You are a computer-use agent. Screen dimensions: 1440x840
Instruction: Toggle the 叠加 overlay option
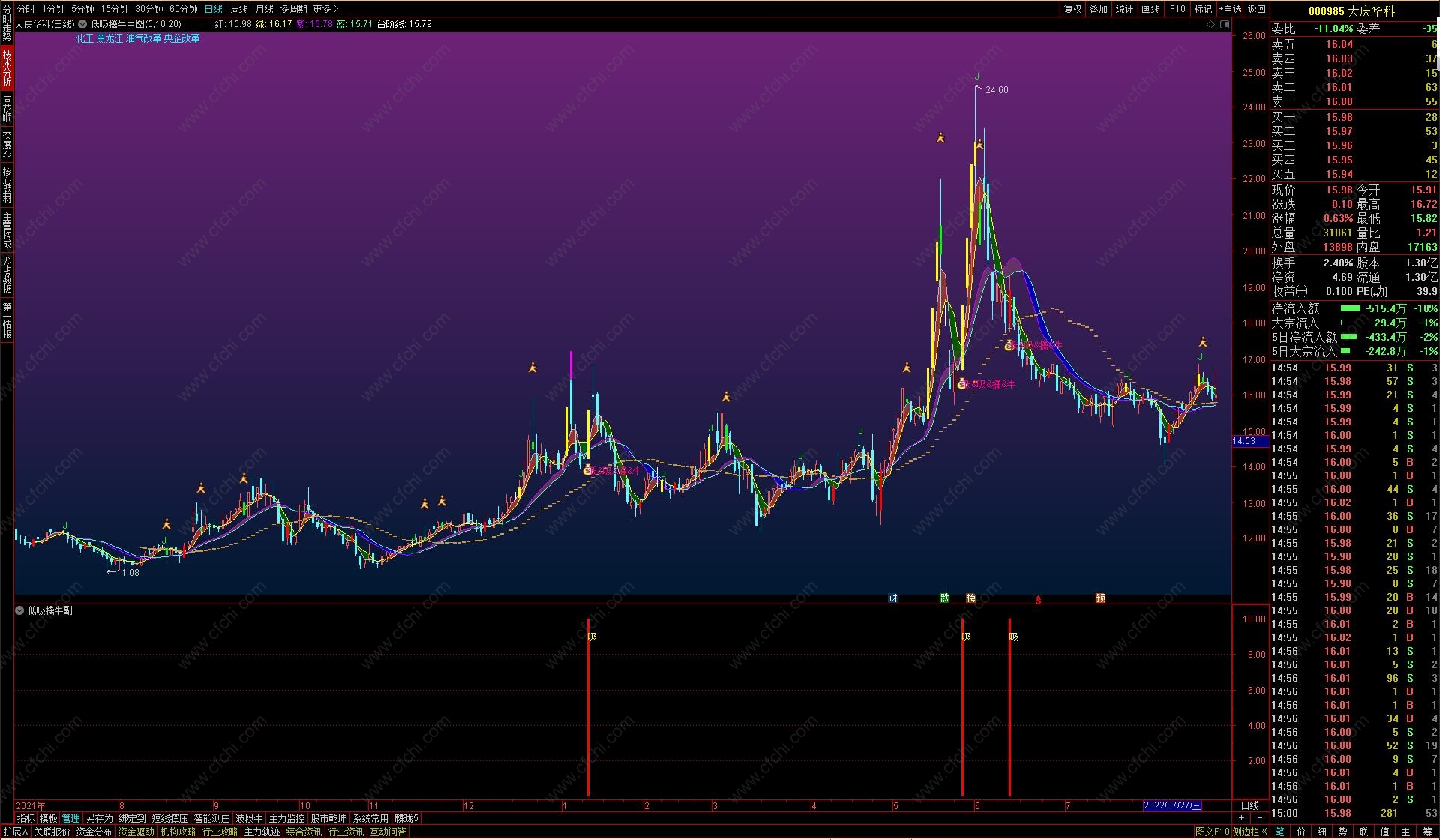[1098, 9]
